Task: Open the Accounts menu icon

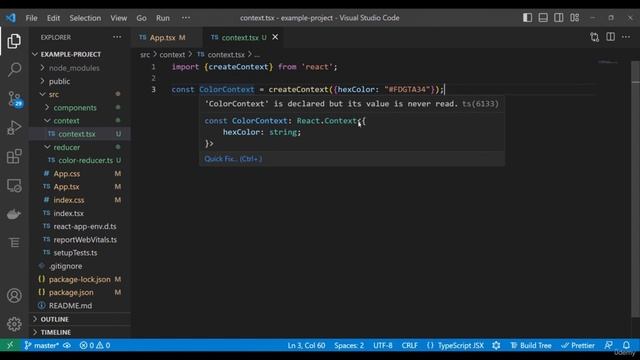Action: [x=14, y=296]
